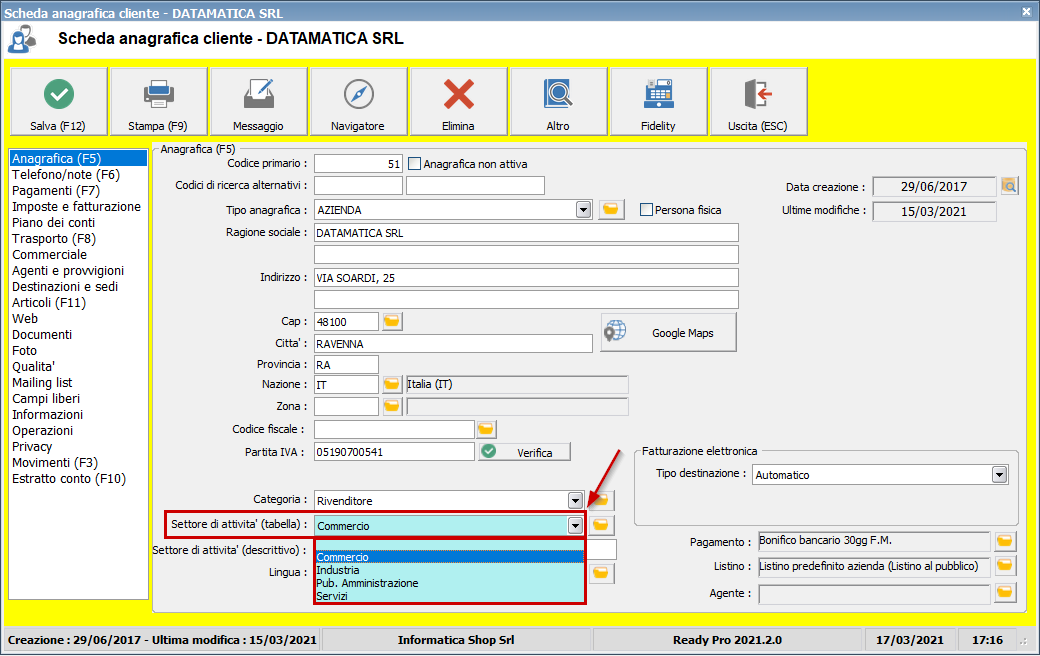Click the Provincia field showing RA
Screen dimensions: 1040x656
tap(346, 365)
